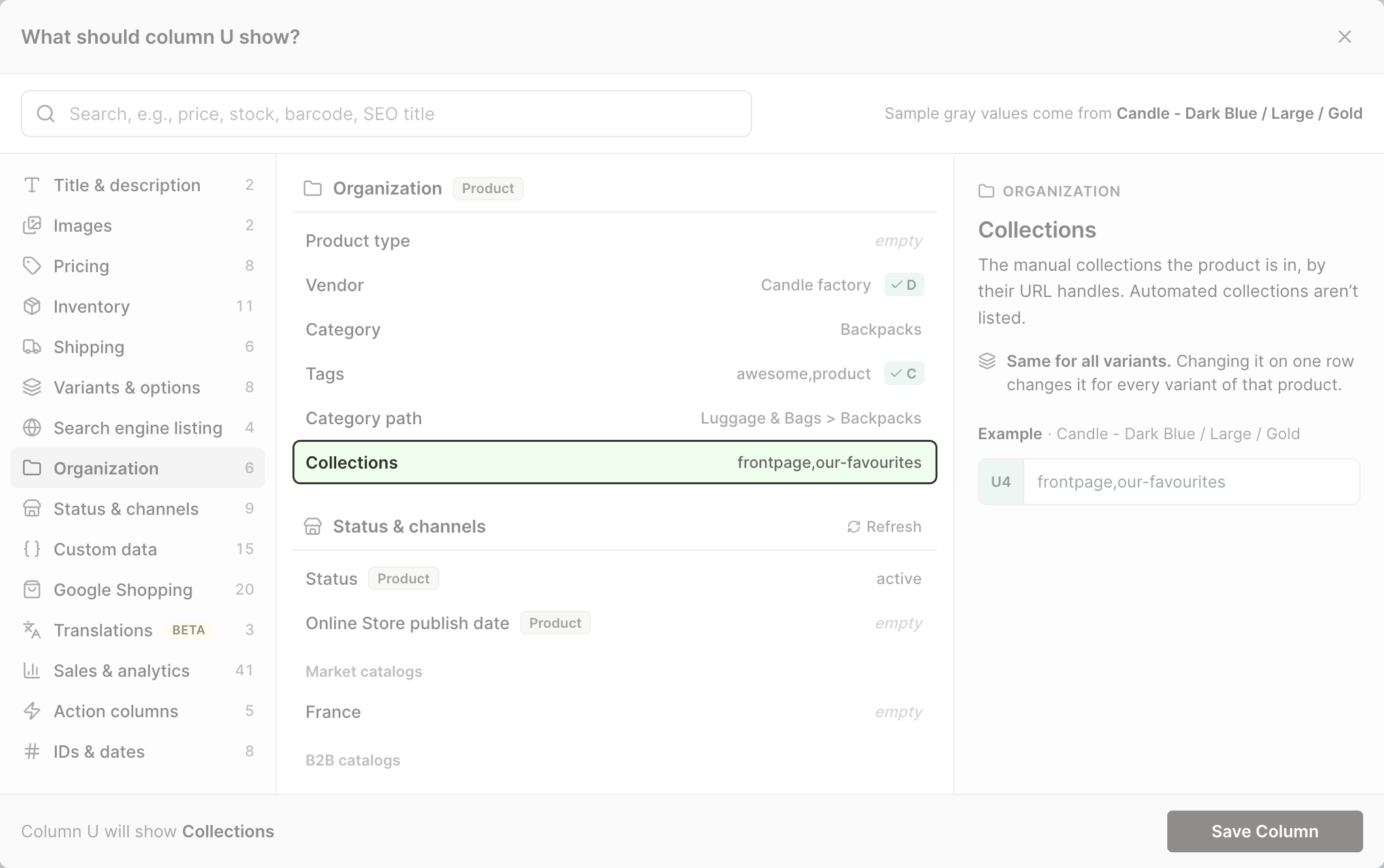The width and height of the screenshot is (1384, 868).
Task: Click the Status & channels store icon in sidebar
Action: click(x=32, y=509)
